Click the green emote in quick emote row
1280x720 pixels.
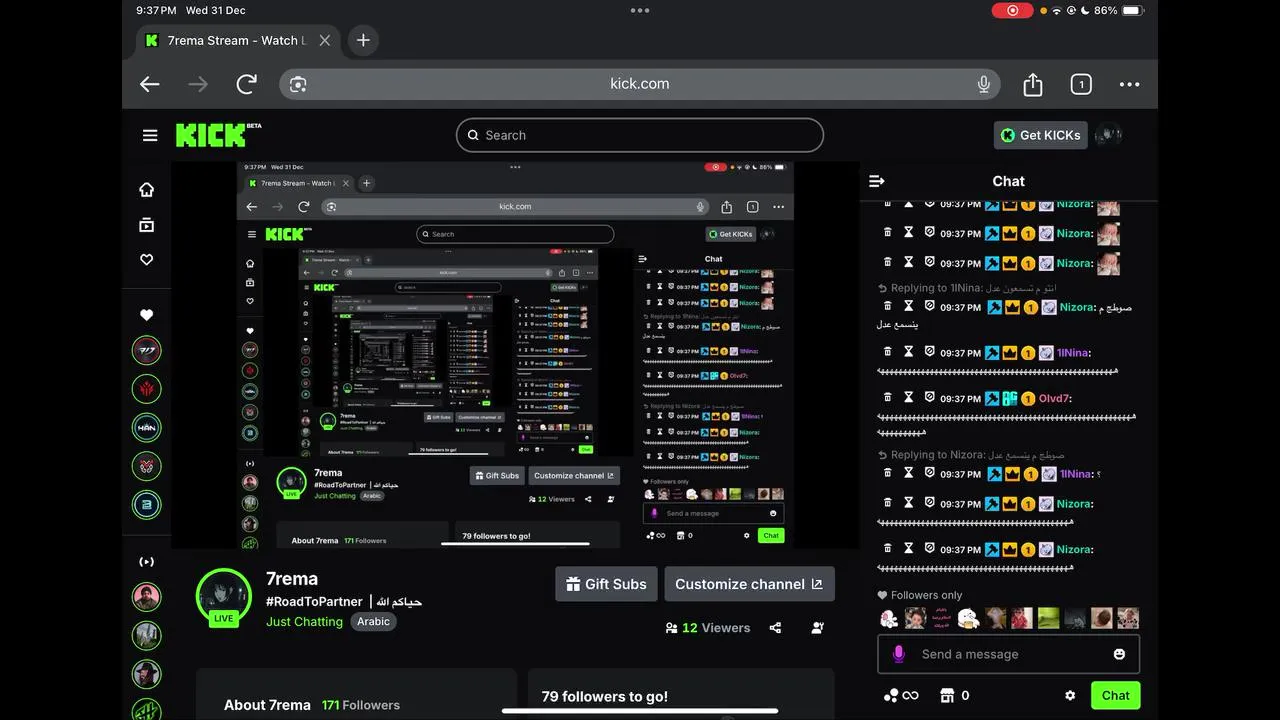click(1048, 618)
